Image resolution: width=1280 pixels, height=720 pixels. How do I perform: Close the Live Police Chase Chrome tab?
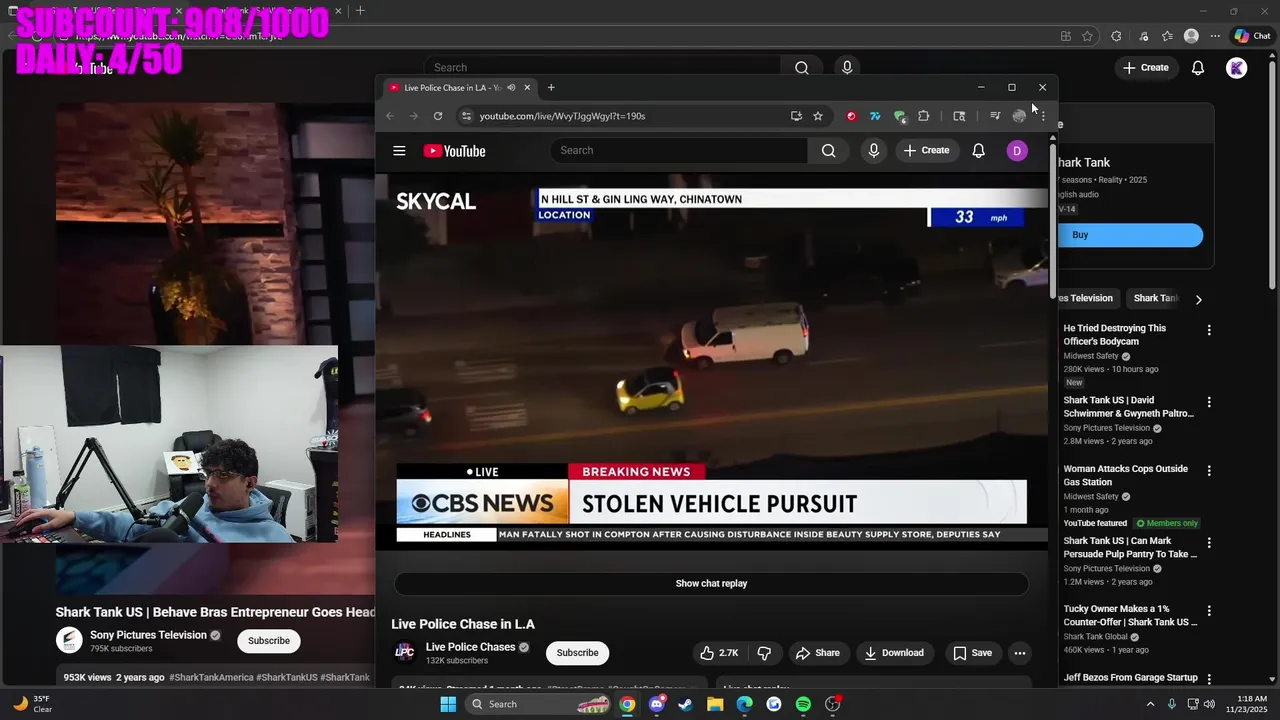(527, 88)
